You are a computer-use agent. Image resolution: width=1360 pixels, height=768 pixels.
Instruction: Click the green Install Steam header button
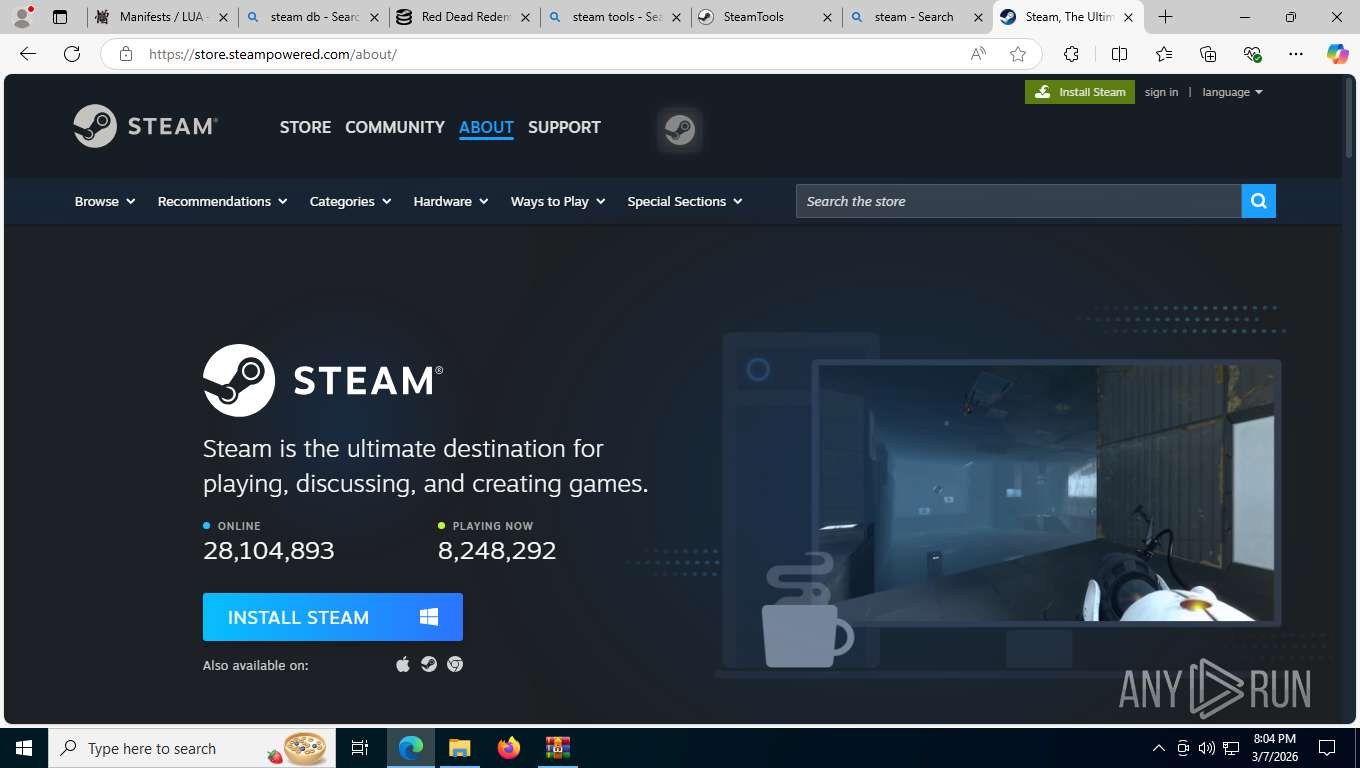click(1080, 92)
